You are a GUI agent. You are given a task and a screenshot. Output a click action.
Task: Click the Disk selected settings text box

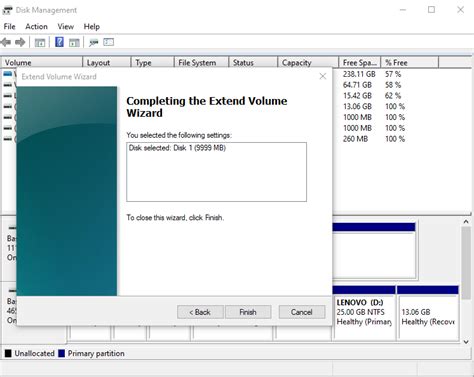pos(216,172)
